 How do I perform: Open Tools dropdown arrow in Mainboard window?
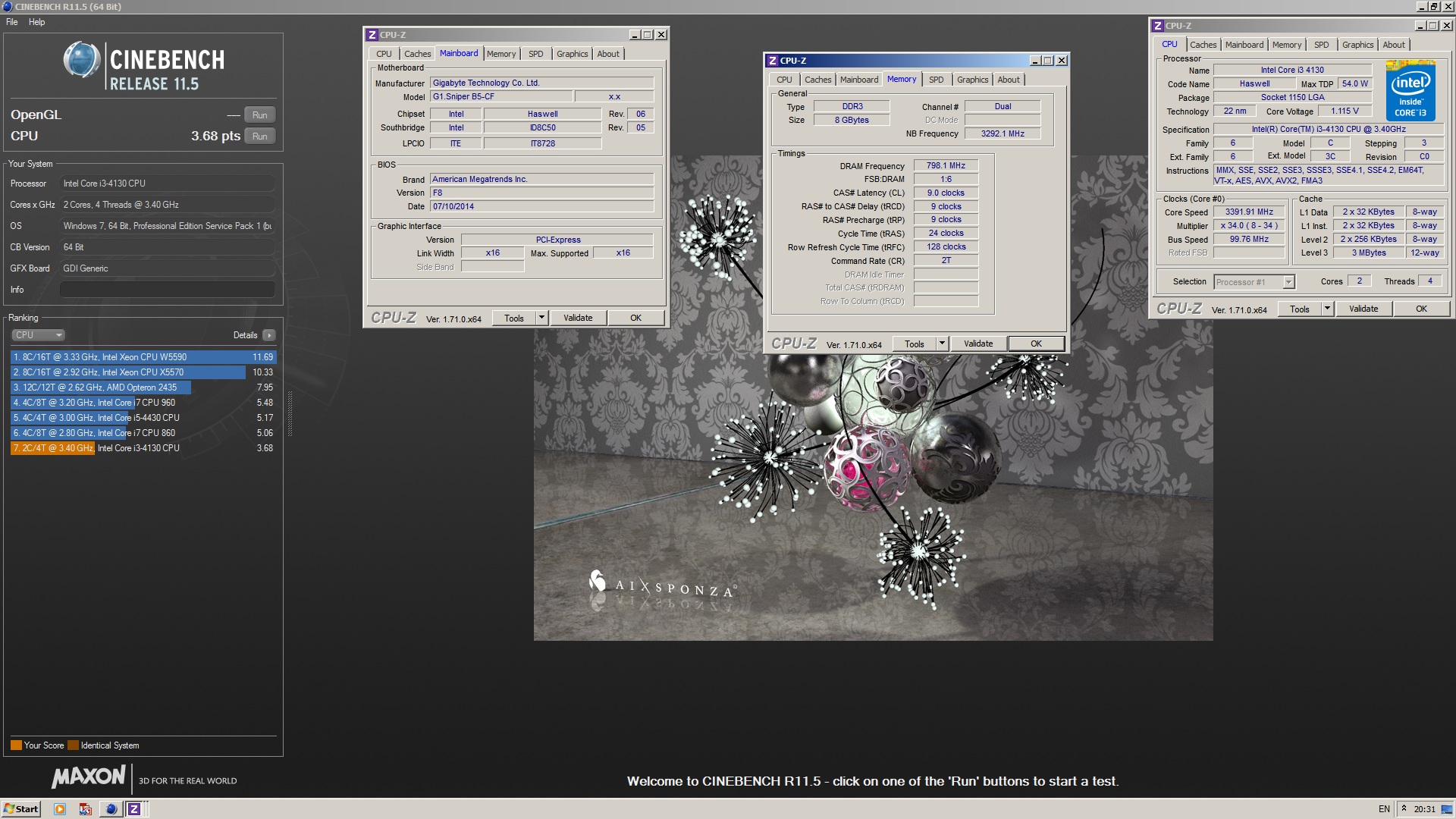click(541, 318)
